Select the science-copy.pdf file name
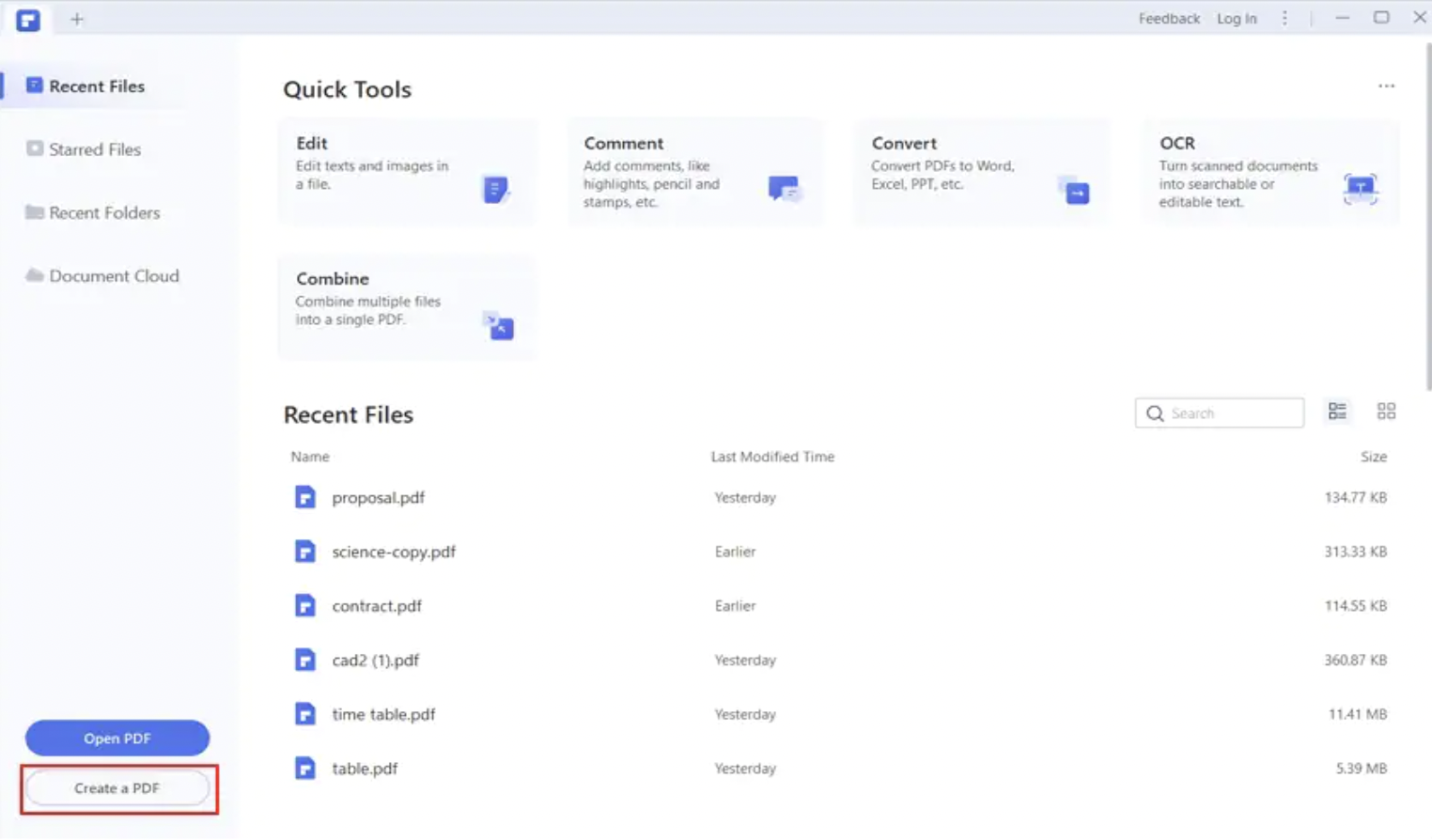Screen dimensions: 1432x840 point(394,552)
